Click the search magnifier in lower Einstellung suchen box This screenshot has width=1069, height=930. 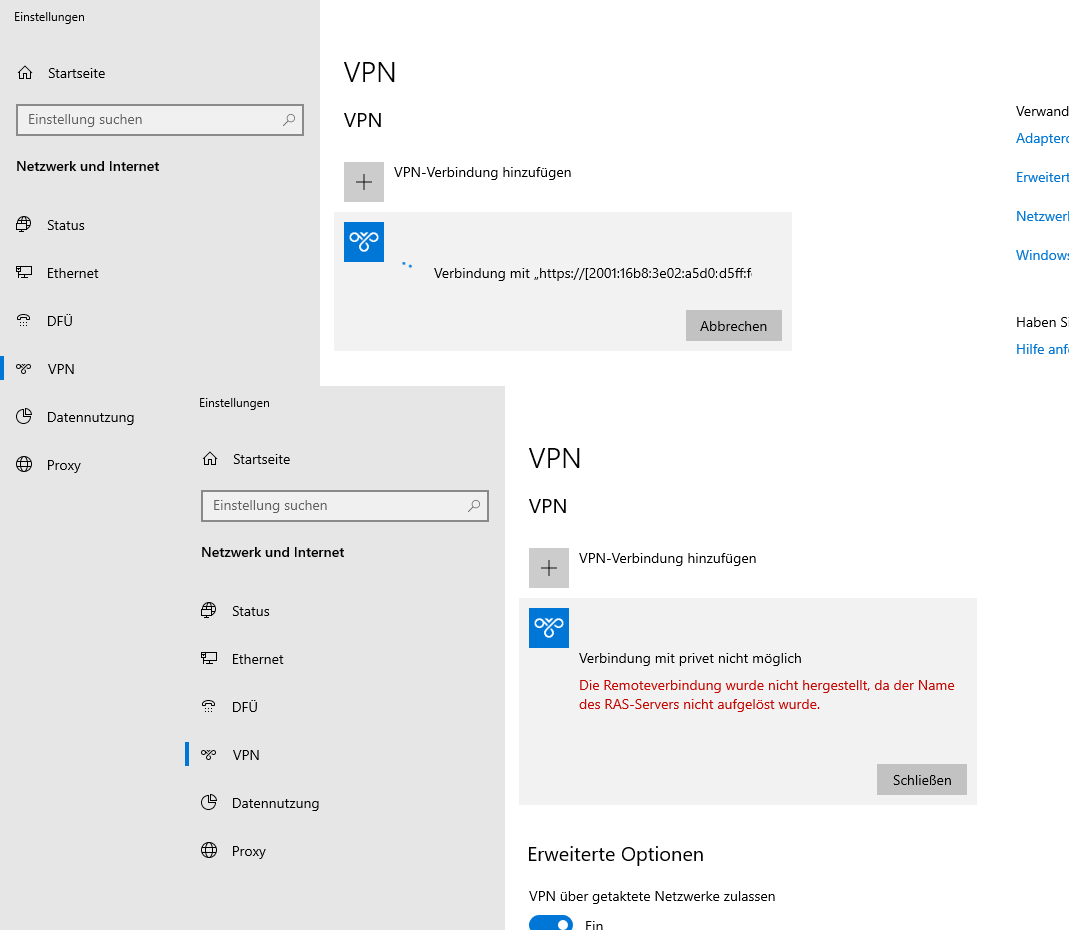[x=474, y=506]
